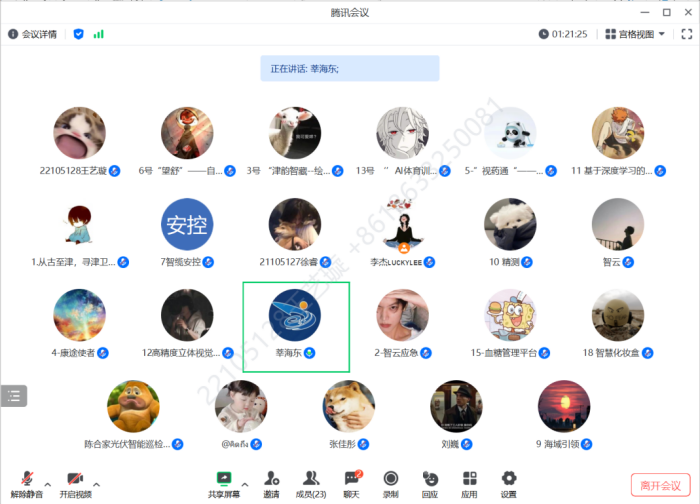700x504 pixels.
Task: Turn on the camera (开启视频)
Action: (x=75, y=485)
